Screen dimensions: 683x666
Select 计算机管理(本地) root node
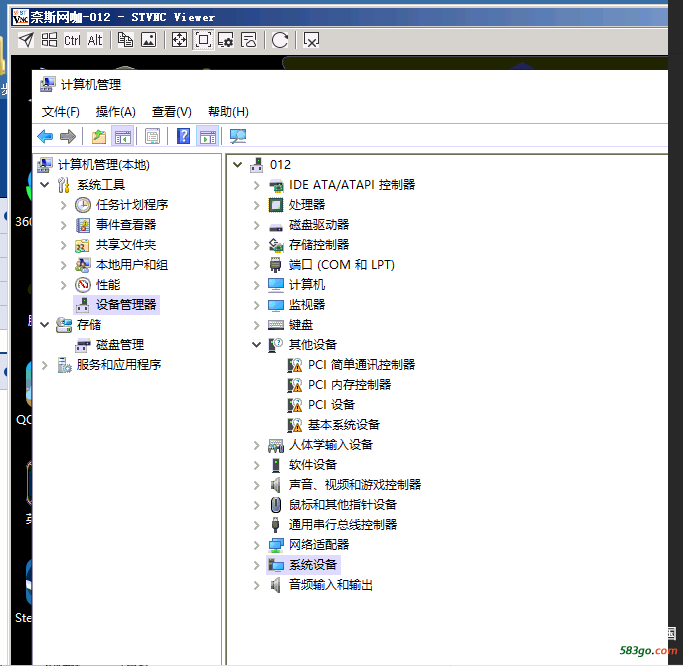coord(103,165)
